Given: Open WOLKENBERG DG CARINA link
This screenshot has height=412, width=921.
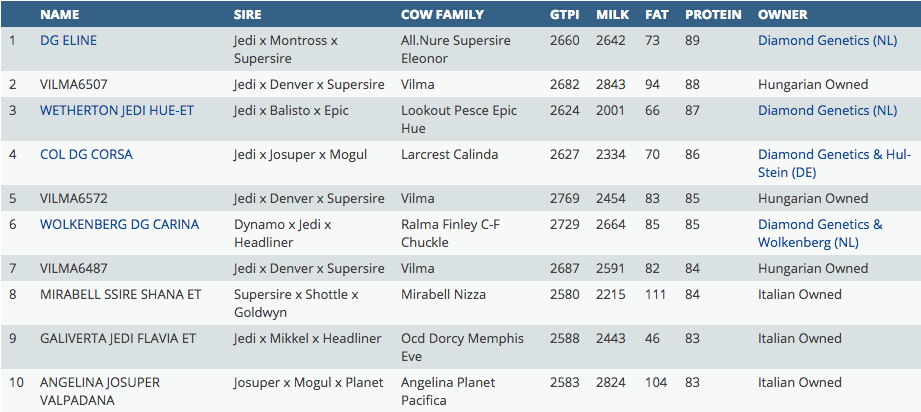Looking at the screenshot, I should 119,225.
